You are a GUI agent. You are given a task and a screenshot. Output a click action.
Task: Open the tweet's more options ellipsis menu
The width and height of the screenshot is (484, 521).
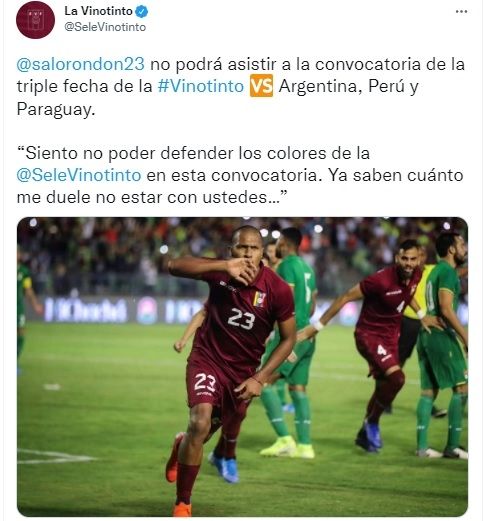click(461, 12)
